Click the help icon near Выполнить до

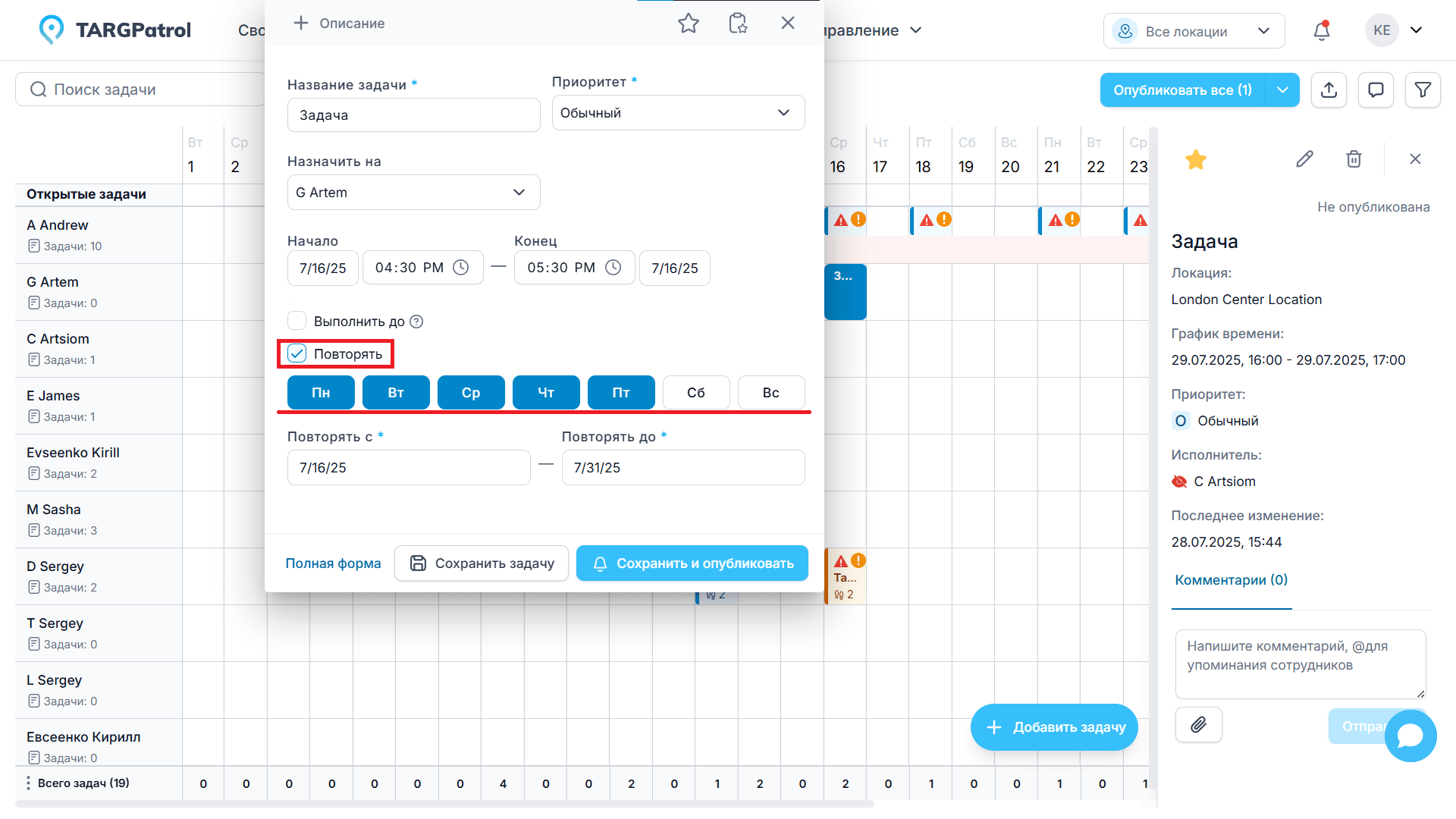(416, 321)
